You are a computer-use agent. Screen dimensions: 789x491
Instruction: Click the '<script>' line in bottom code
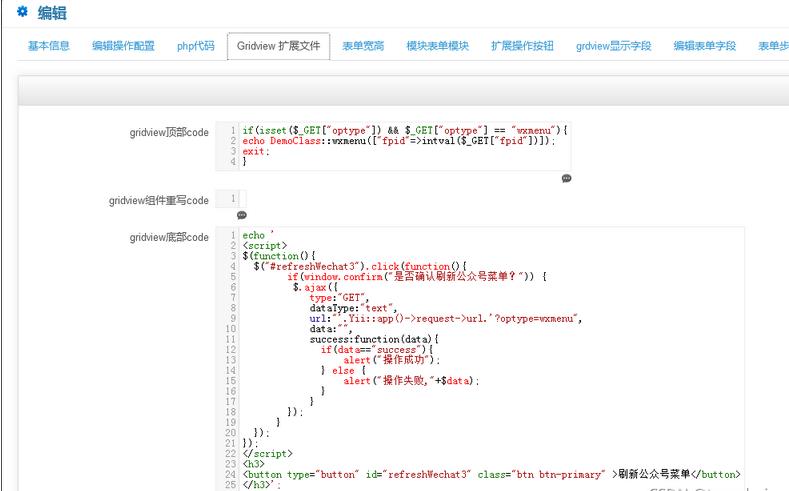pyautogui.click(x=265, y=246)
